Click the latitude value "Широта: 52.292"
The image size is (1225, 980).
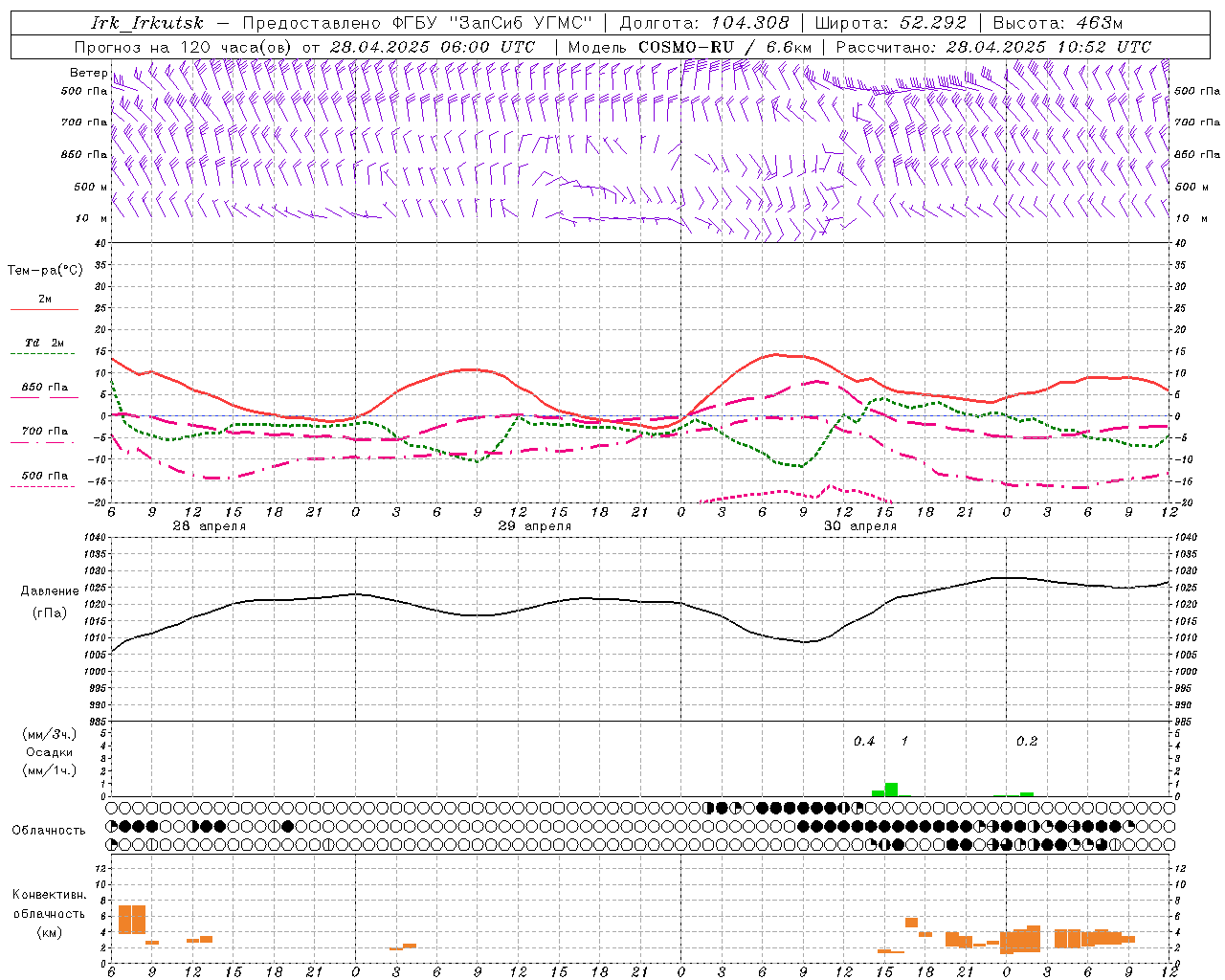coord(891,23)
